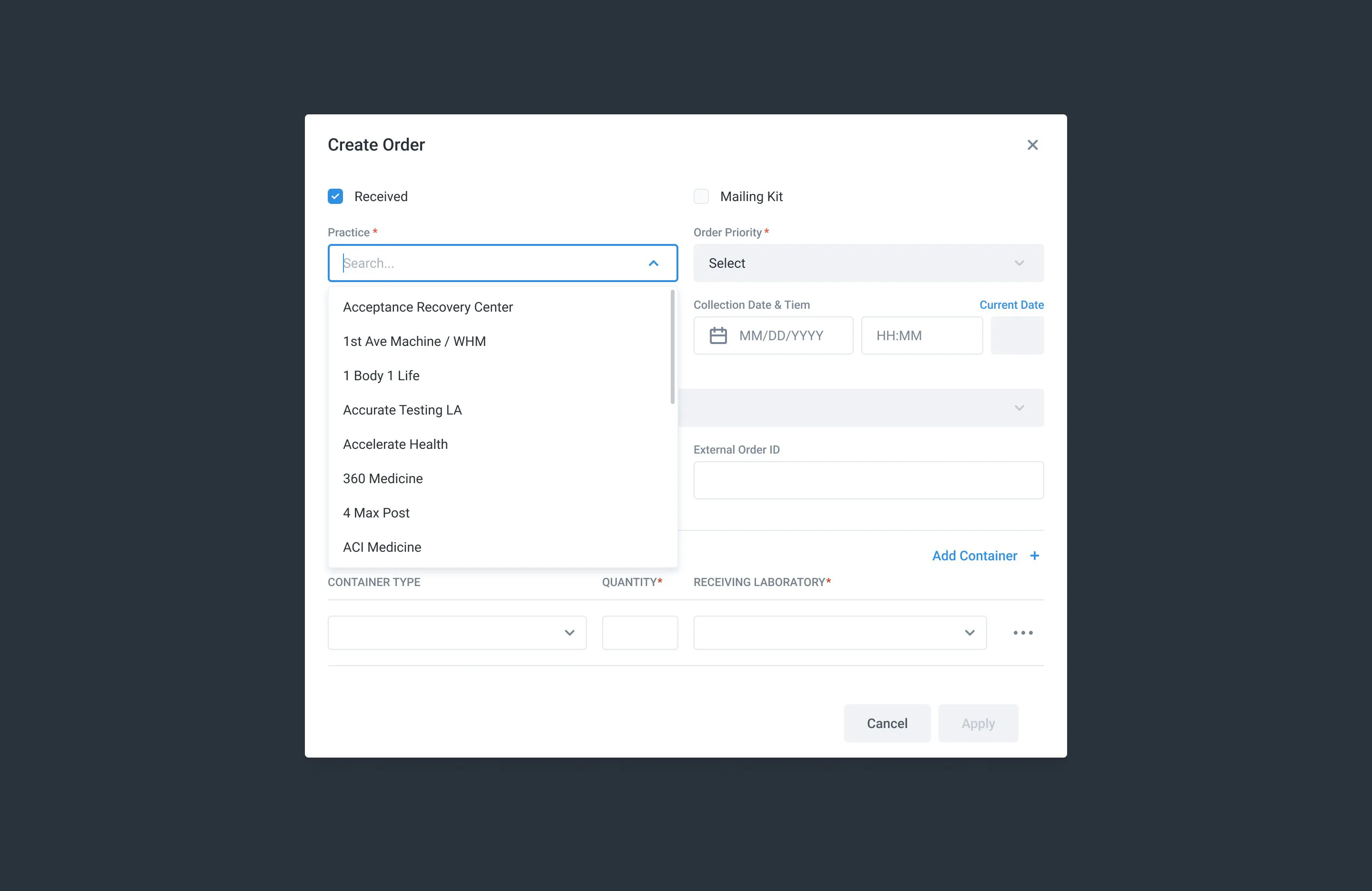Expand the Container Type dropdown
Screen dimensions: 1372x891
click(457, 633)
